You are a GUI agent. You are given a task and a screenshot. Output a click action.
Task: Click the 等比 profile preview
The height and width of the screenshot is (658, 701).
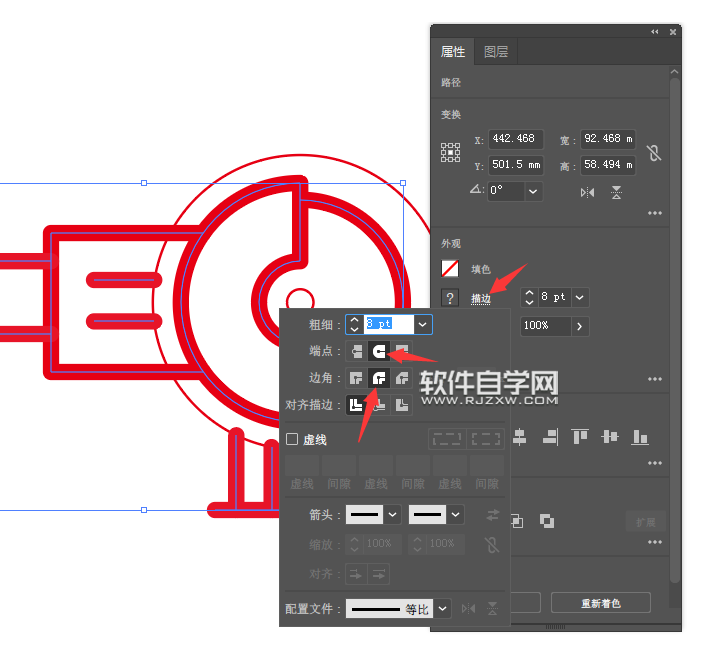[x=389, y=609]
